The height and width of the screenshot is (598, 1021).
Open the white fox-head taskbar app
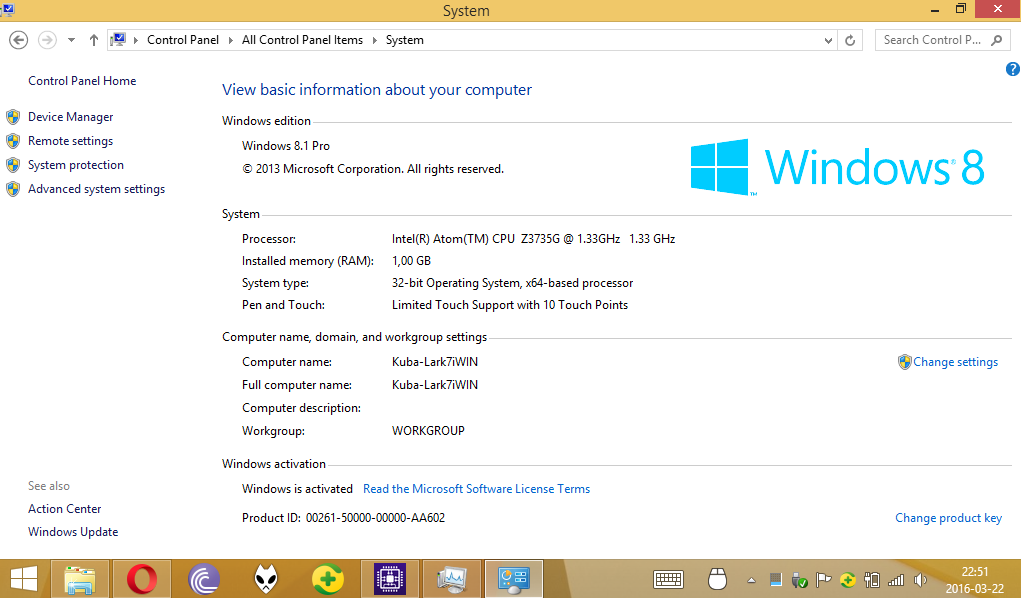(266, 579)
